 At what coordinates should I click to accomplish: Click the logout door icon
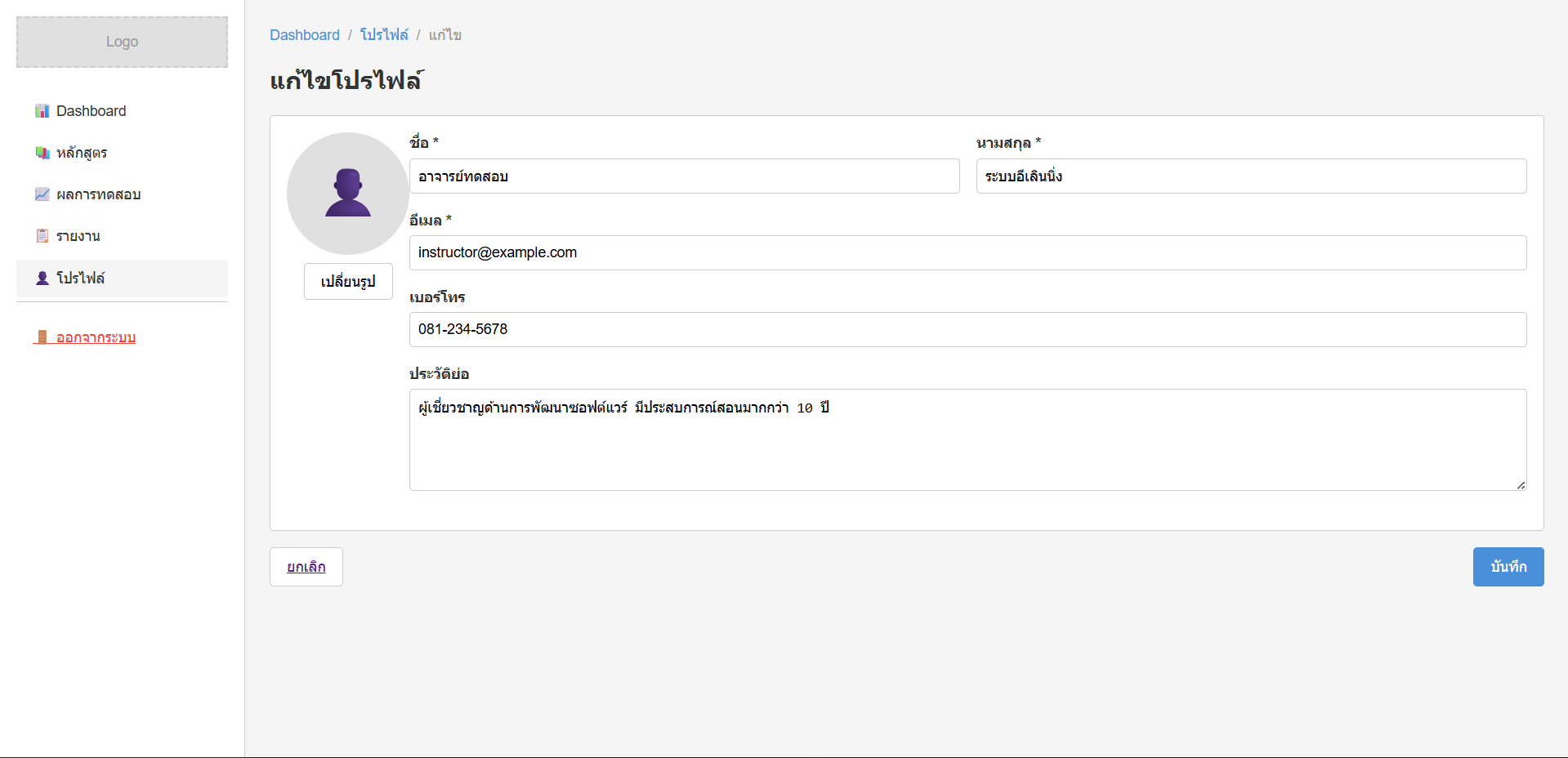click(42, 337)
